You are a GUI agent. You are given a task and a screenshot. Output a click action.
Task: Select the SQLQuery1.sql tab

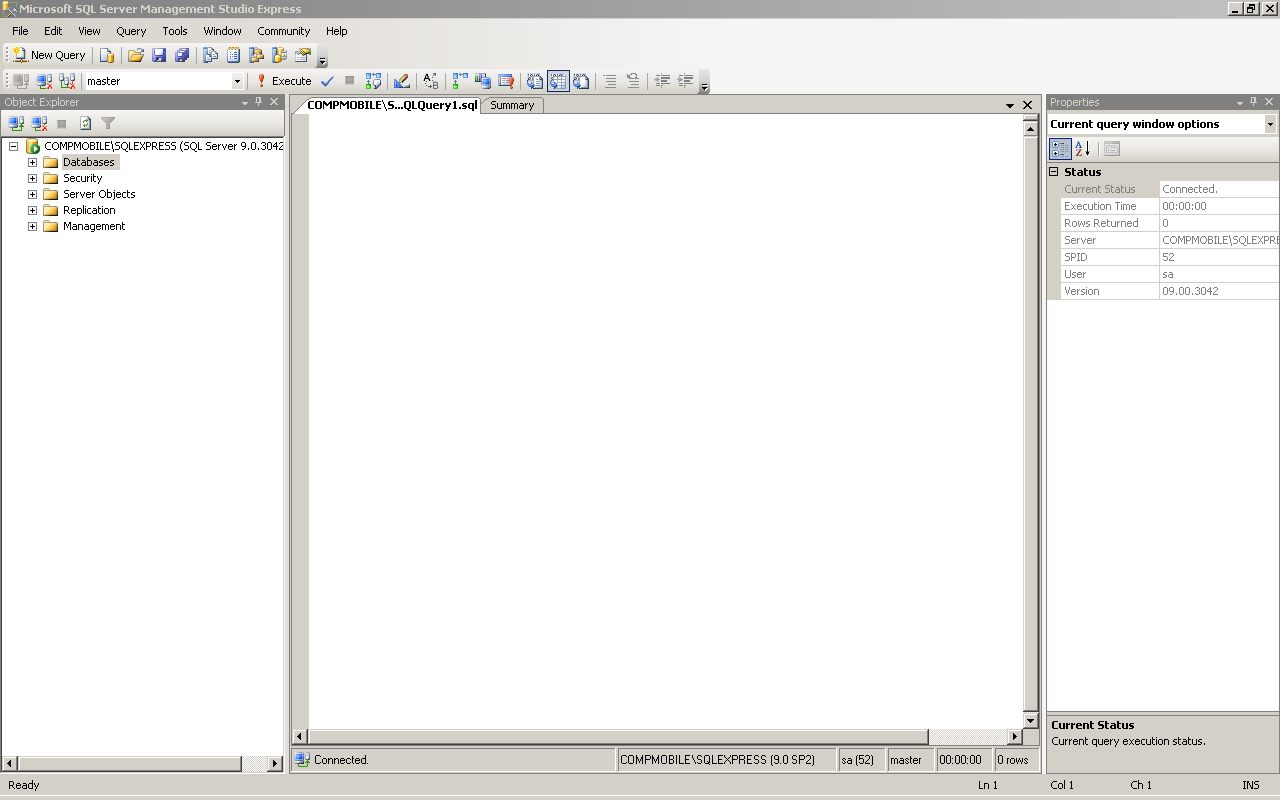point(392,105)
